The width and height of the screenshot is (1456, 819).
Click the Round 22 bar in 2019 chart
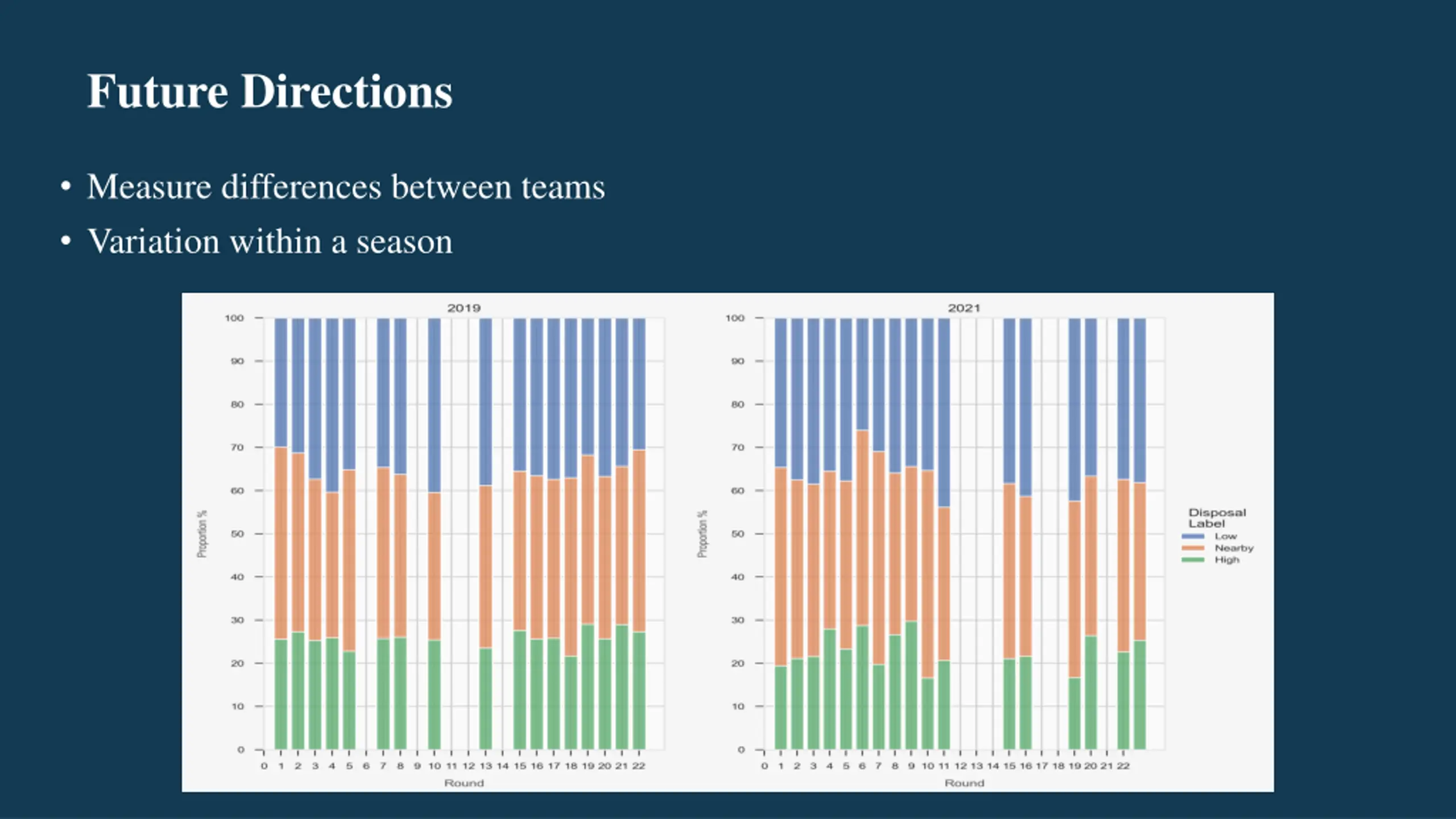click(x=639, y=533)
